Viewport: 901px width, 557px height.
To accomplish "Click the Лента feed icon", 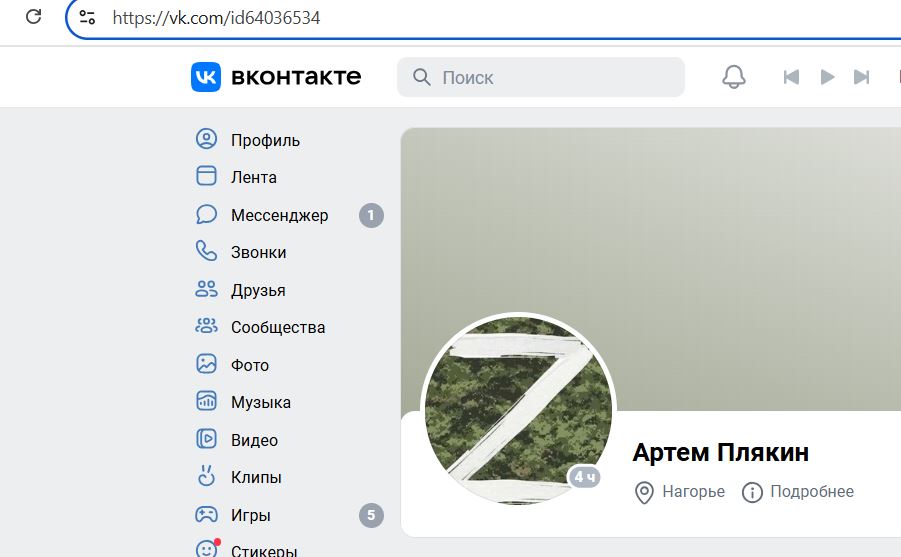I will point(206,176).
